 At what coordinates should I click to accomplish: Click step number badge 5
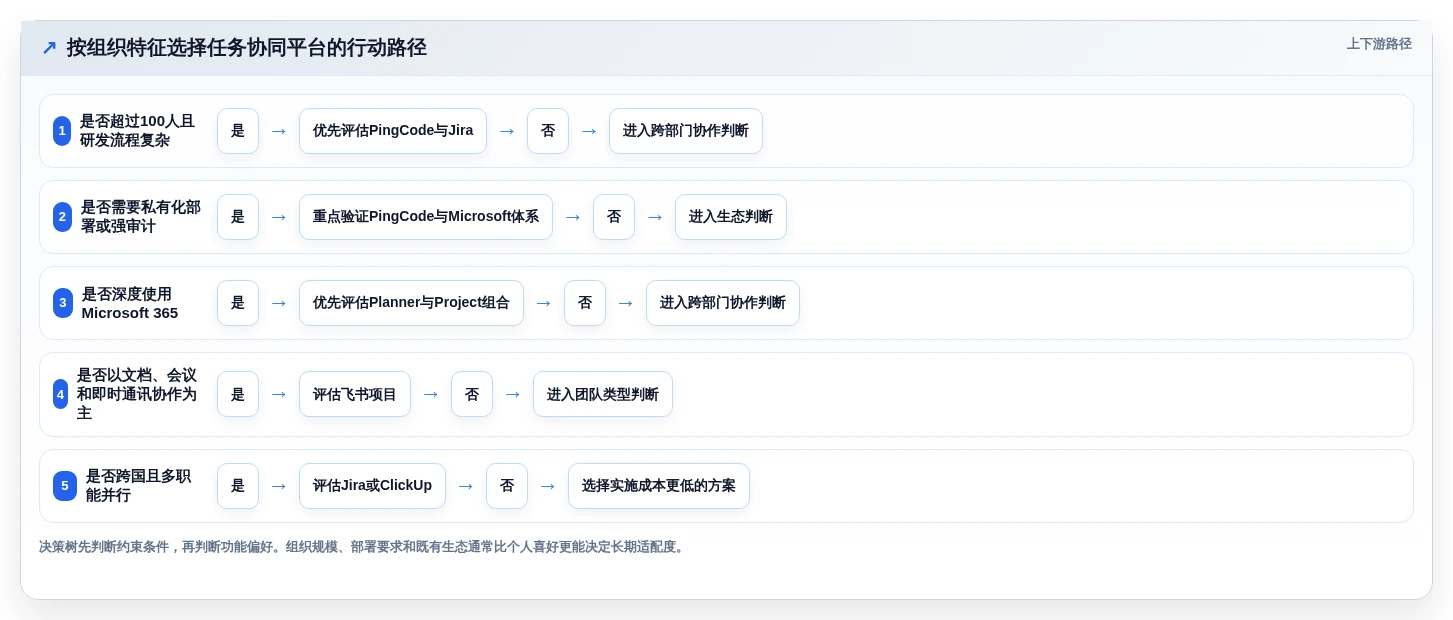65,486
